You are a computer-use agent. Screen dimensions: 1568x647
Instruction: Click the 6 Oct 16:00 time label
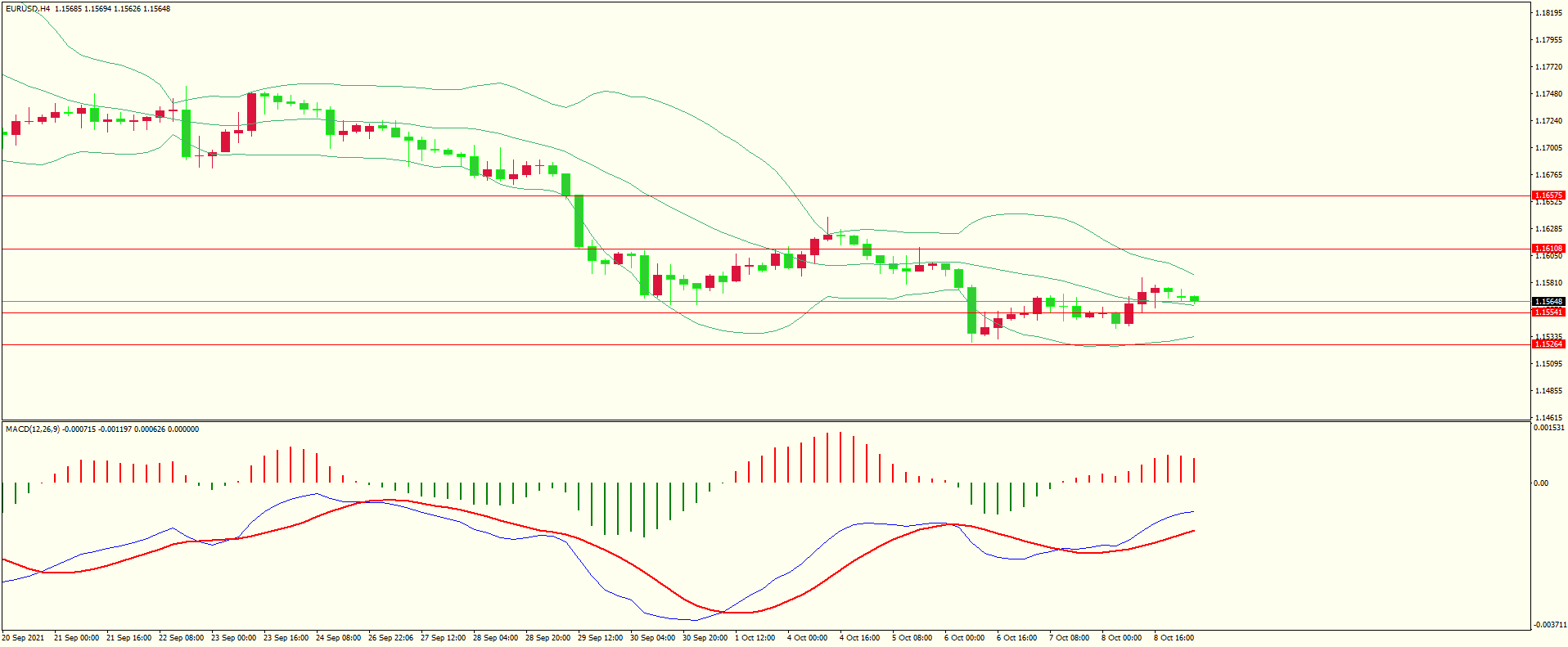(1016, 638)
